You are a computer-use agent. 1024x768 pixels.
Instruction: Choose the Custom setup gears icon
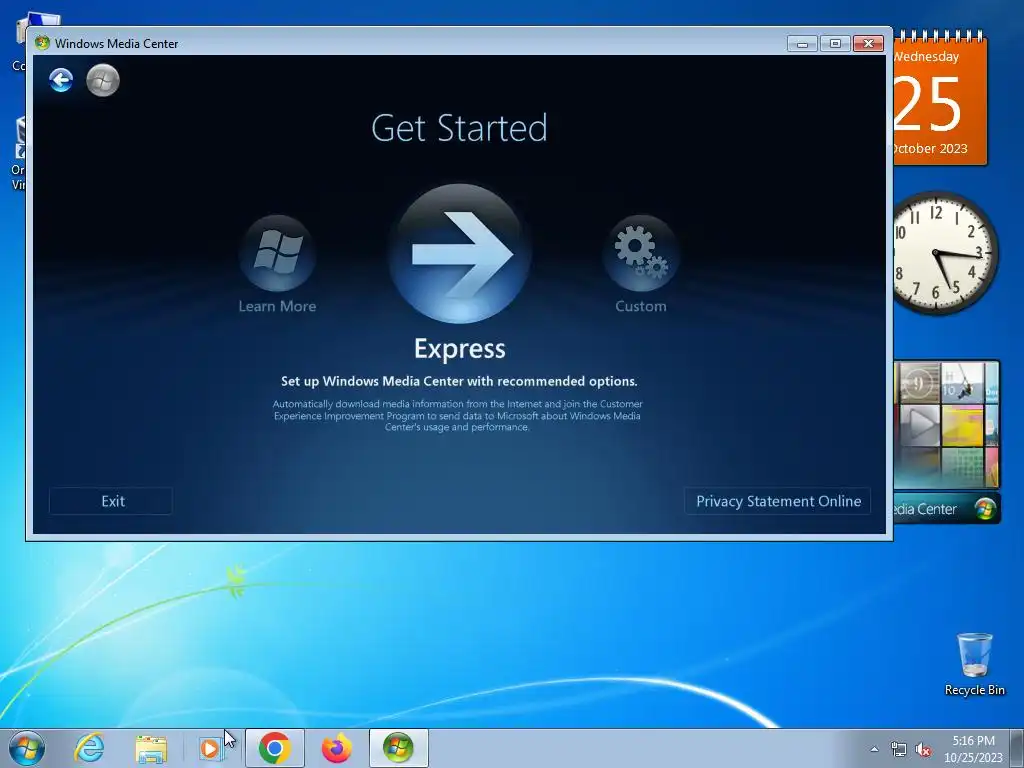coord(641,253)
